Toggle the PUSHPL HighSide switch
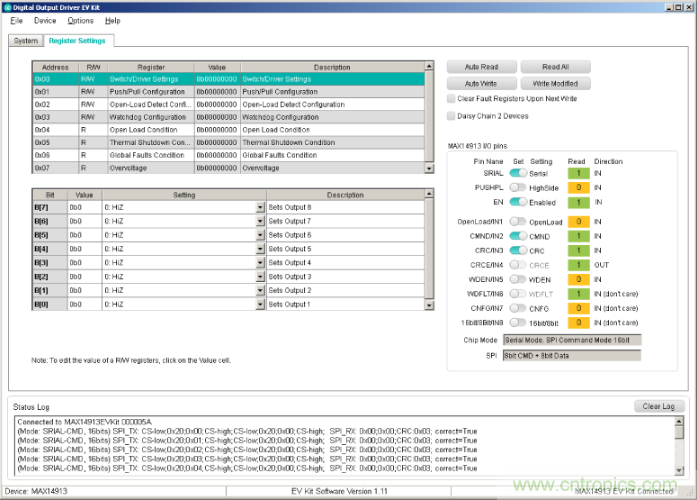 (x=518, y=187)
